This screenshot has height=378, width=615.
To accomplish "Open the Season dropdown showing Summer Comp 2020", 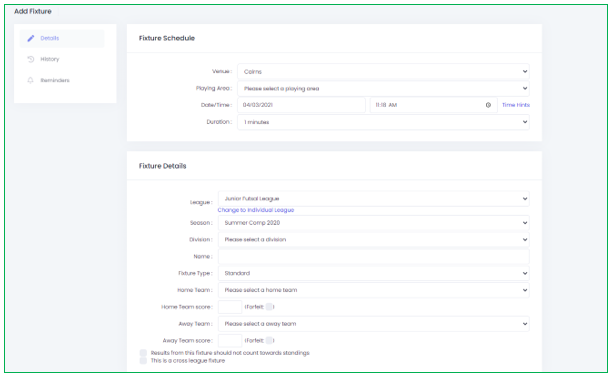I will tap(373, 223).
